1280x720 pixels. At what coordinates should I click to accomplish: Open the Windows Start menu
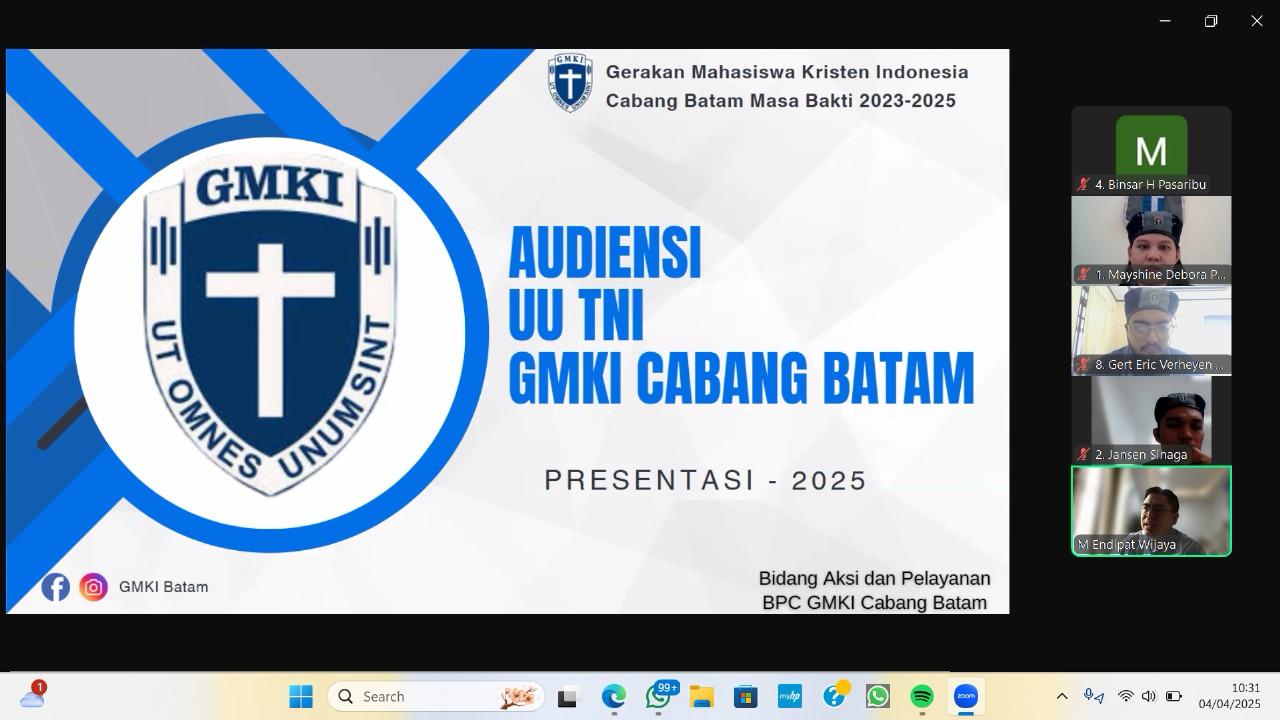click(x=300, y=696)
